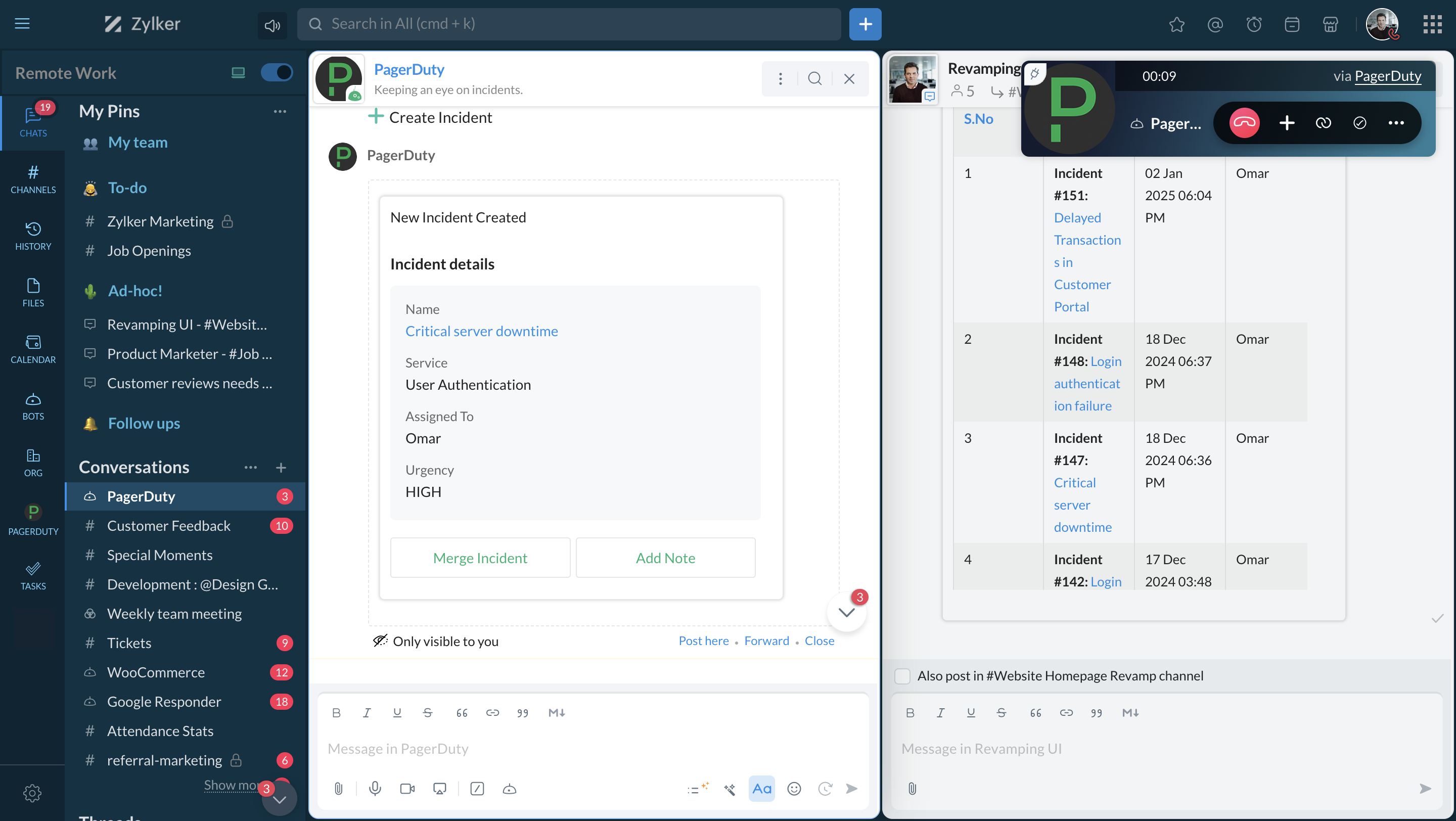The height and width of the screenshot is (821, 1456).
Task: Toggle markdown in PagerDuty composer
Action: 556,712
